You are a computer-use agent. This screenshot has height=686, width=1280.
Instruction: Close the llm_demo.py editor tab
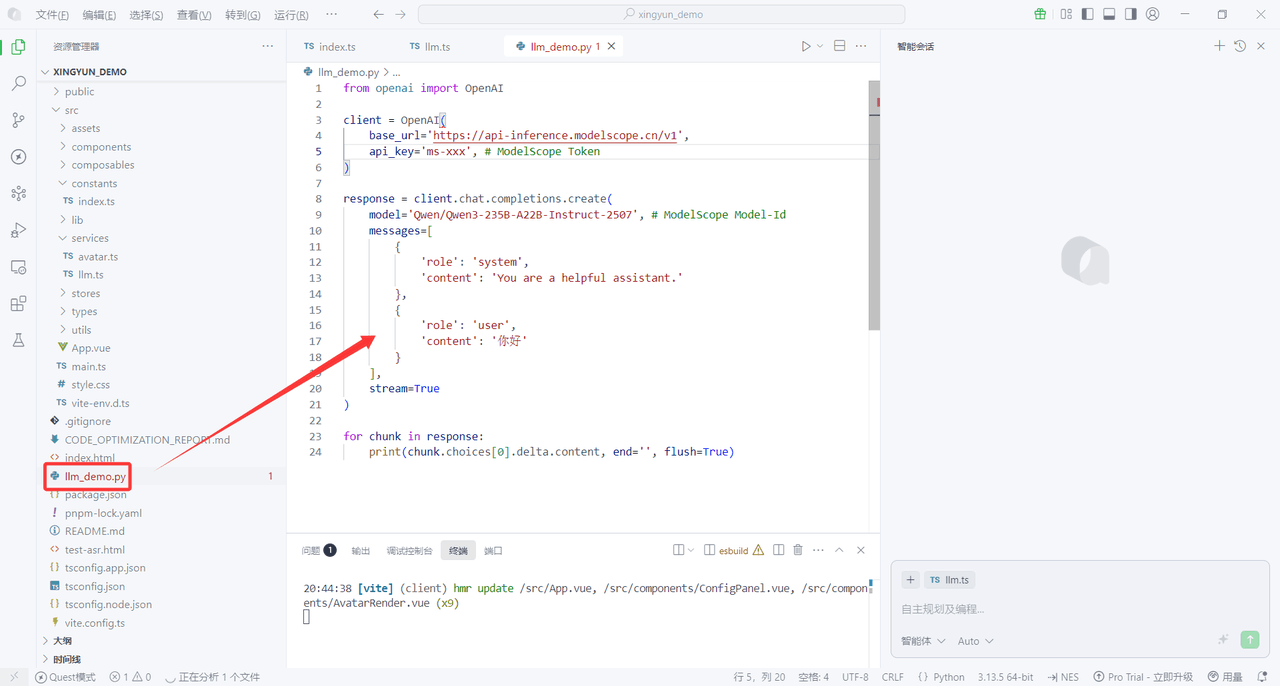[612, 46]
